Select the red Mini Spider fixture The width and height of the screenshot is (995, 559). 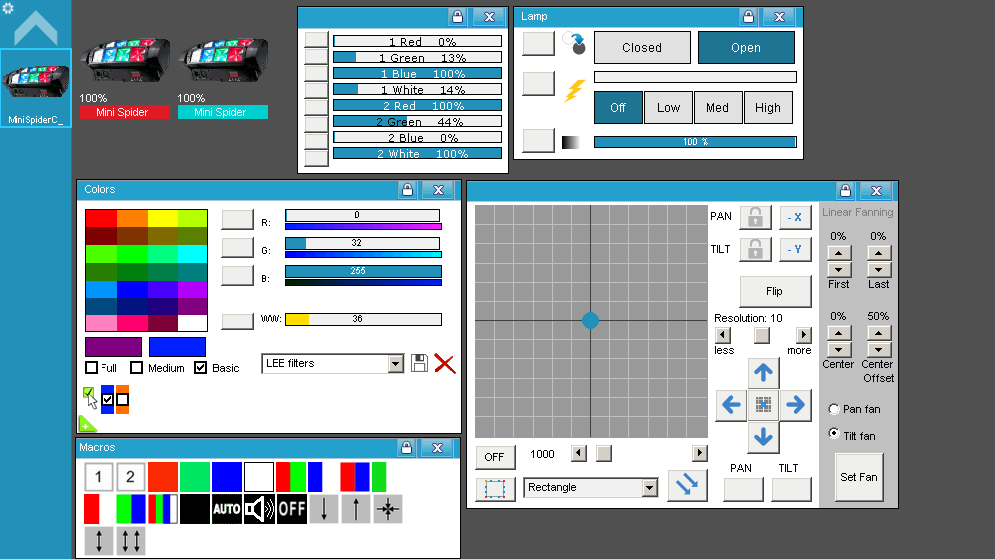coord(124,78)
